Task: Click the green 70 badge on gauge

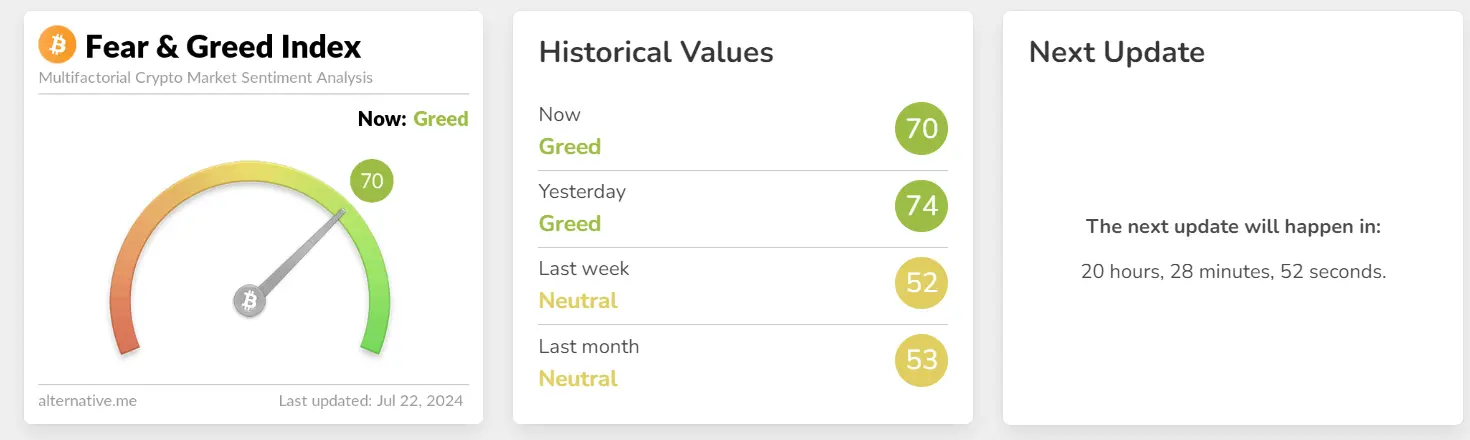Action: point(372,181)
